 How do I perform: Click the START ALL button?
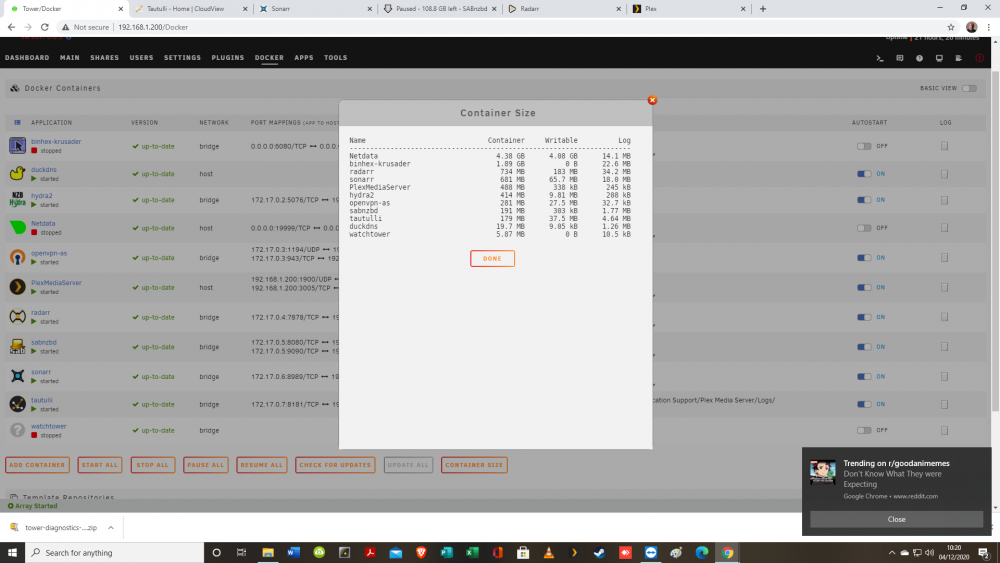[99, 465]
